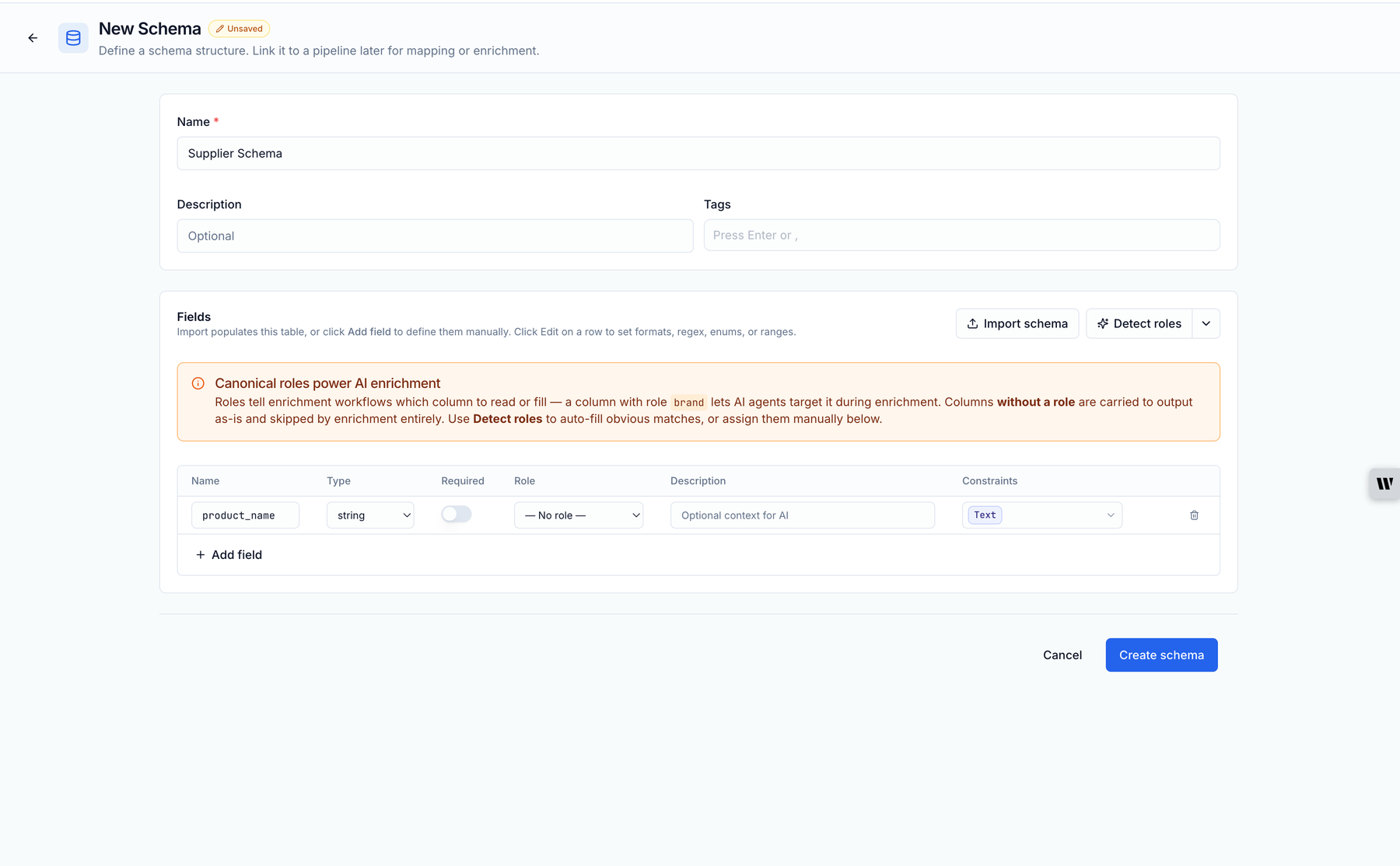1400x866 pixels.
Task: Click the Canonical roles power AI enrichment heading
Action: 327,383
